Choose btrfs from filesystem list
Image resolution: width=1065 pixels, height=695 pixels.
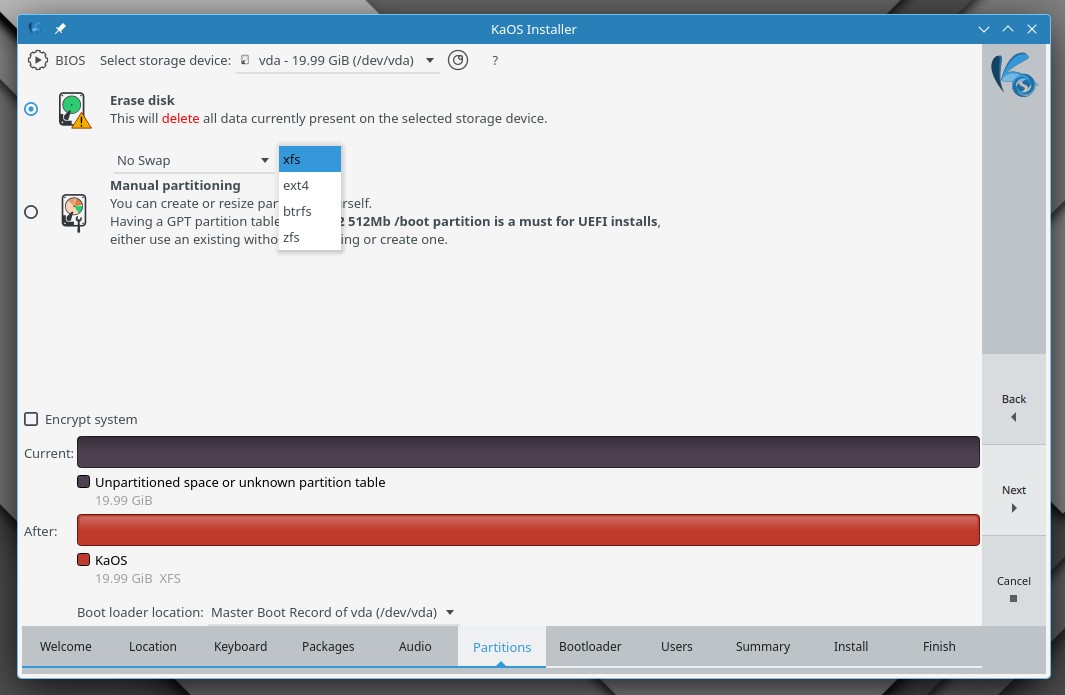coord(310,211)
